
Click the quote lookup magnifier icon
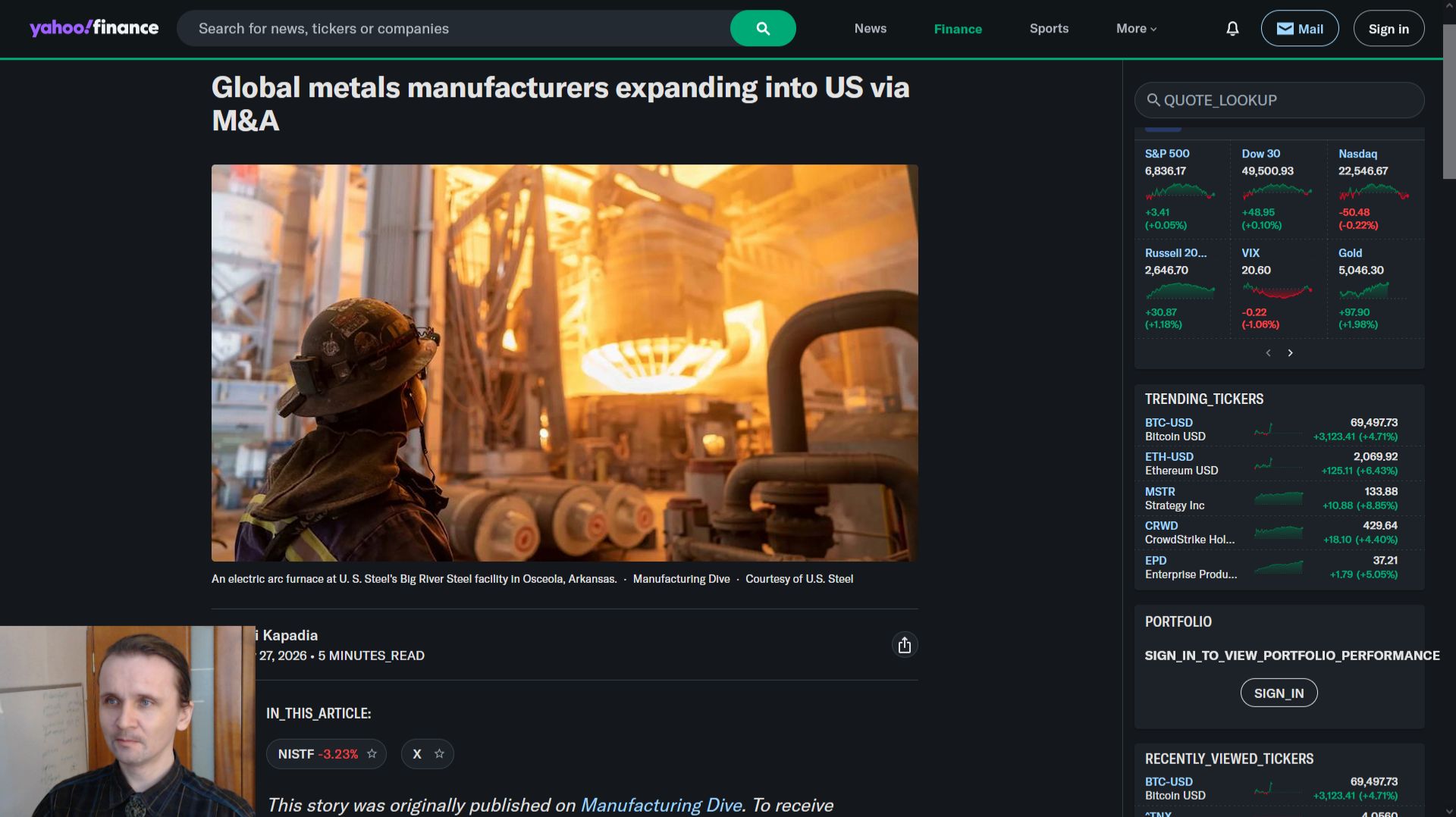click(x=1153, y=100)
